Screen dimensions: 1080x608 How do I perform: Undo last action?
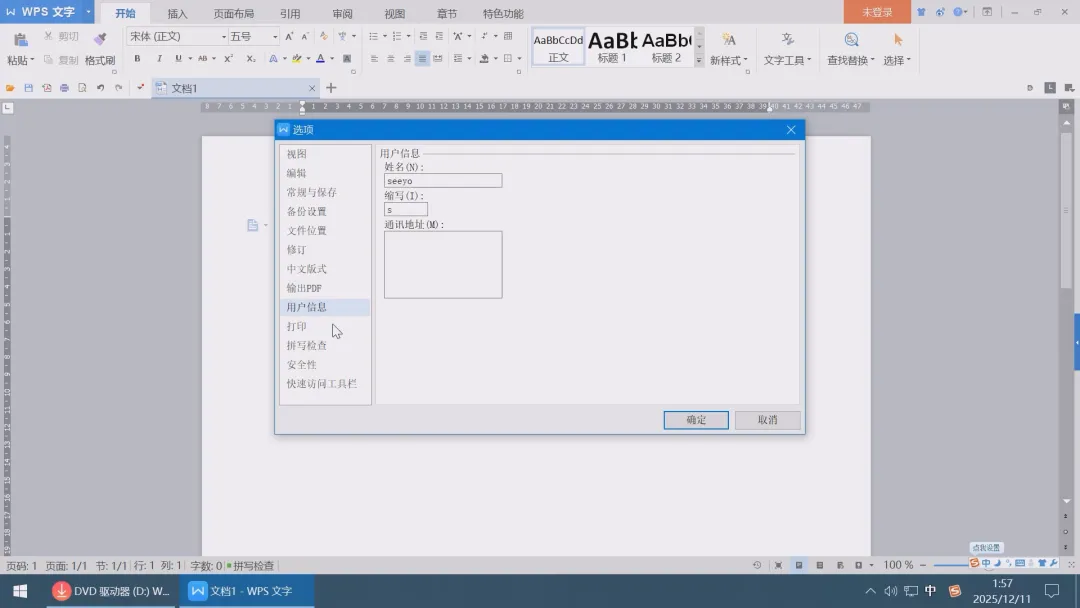(101, 88)
